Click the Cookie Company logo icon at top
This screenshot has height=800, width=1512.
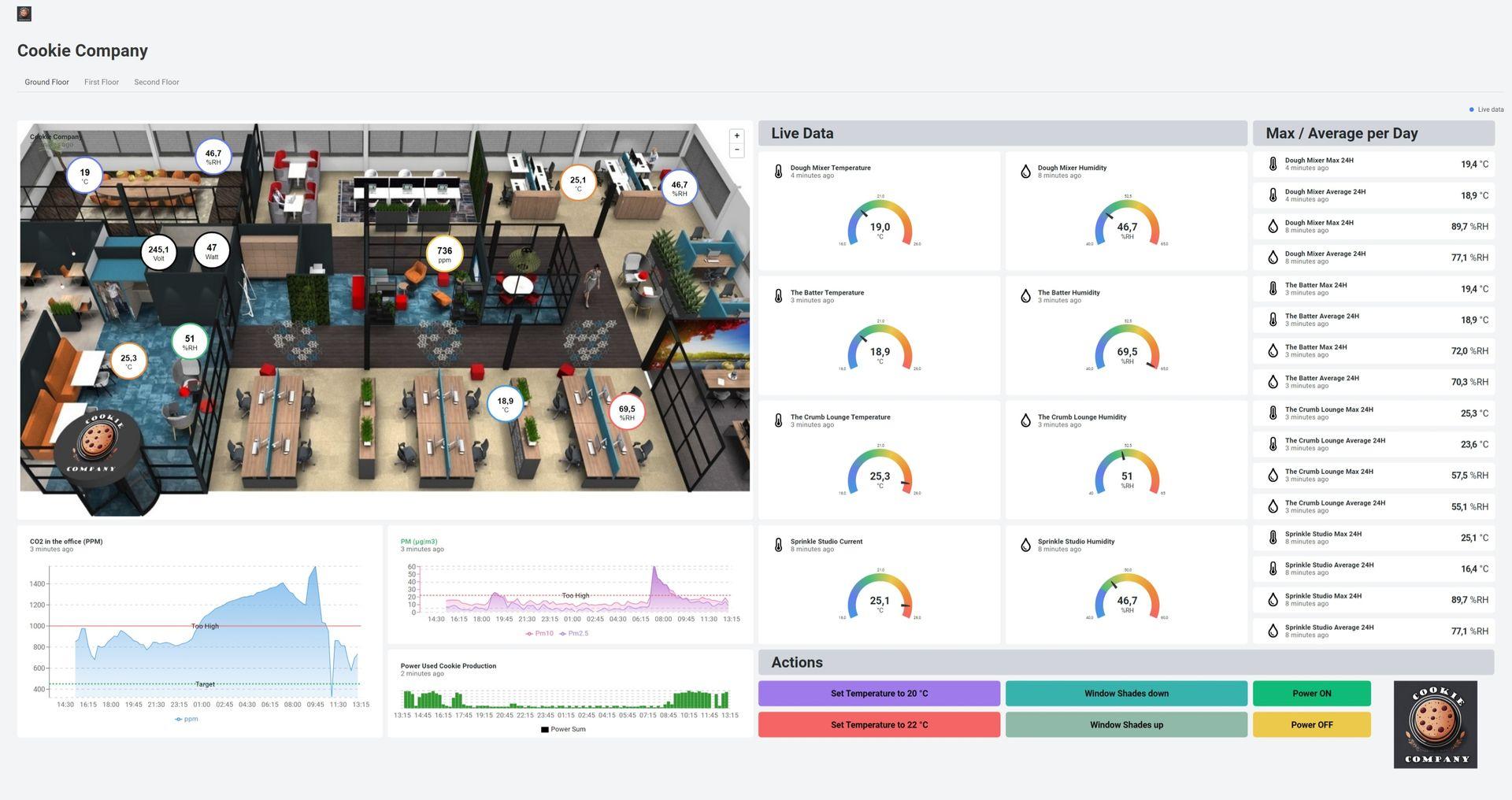point(24,13)
